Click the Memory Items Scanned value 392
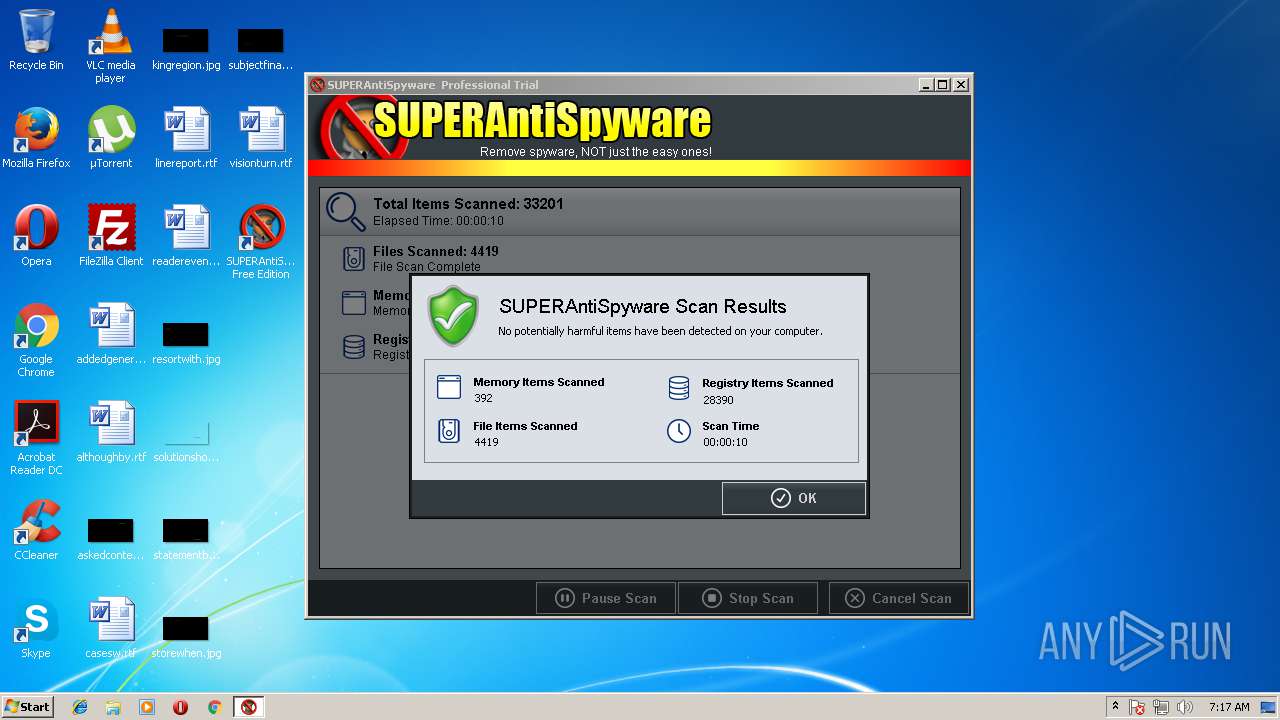 (x=483, y=398)
